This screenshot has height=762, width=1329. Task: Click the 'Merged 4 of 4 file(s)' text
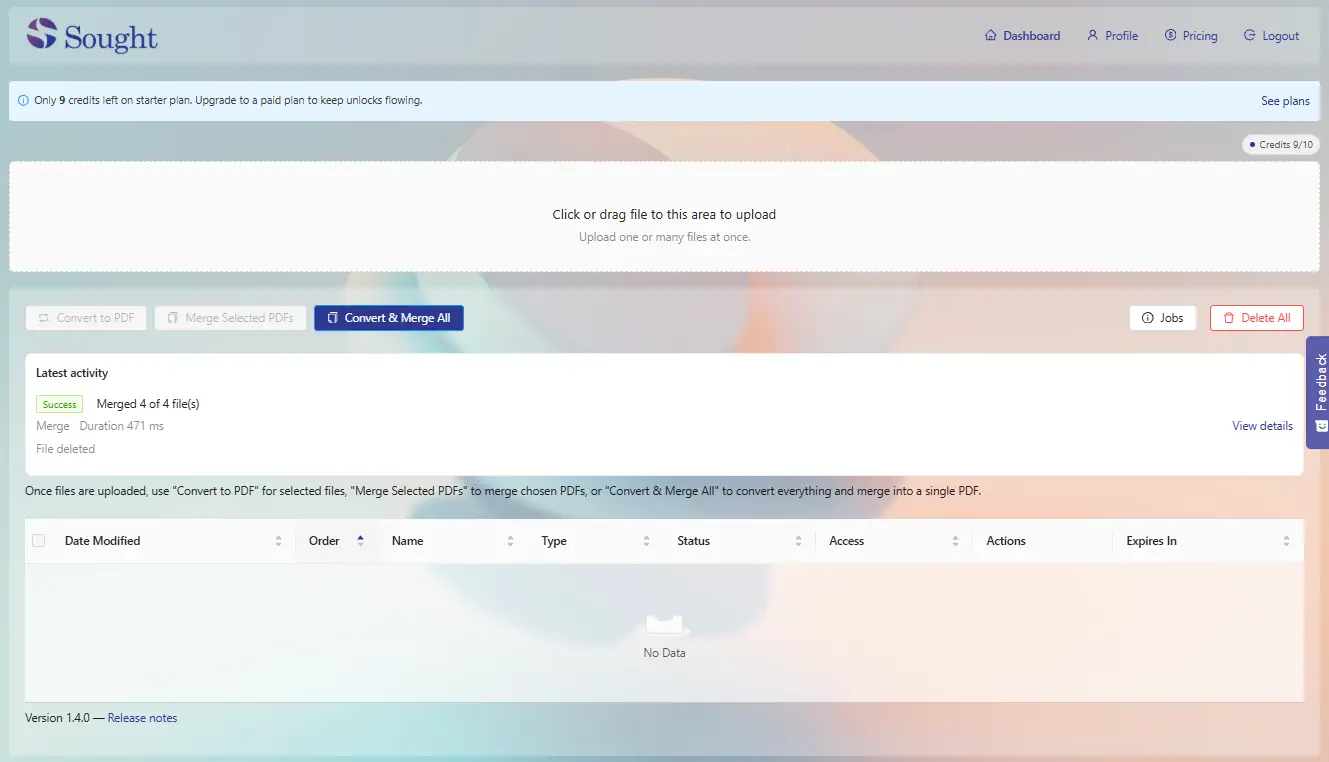[148, 404]
